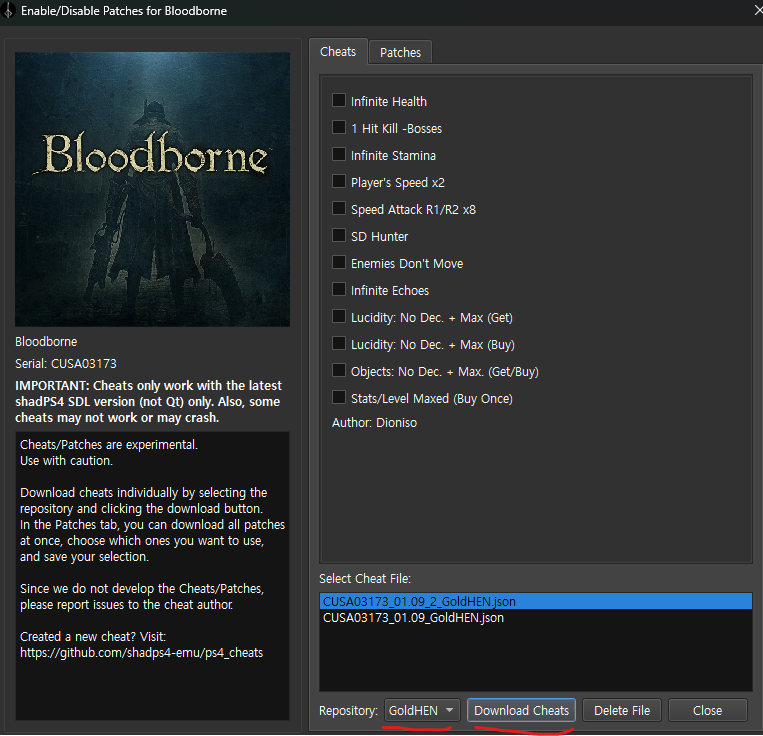The width and height of the screenshot is (763, 736).
Task: Close the patches window with X
Action: click(x=758, y=10)
